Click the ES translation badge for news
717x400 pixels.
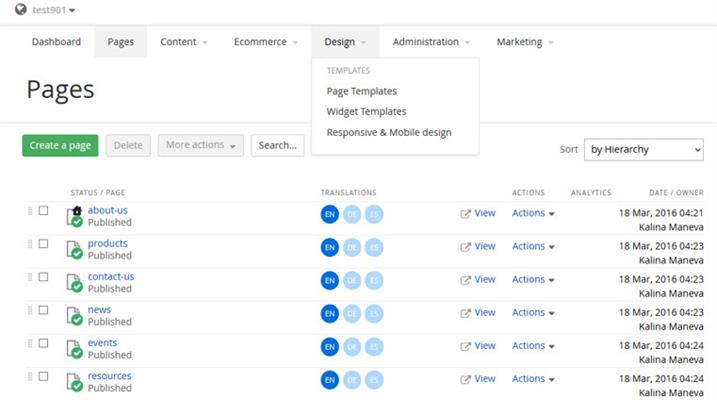pos(374,313)
